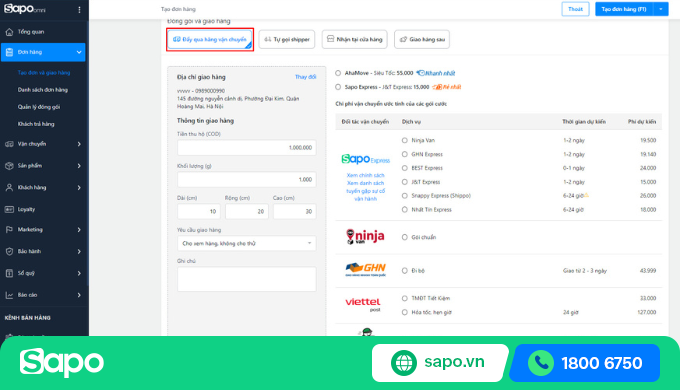Image resolution: width=680 pixels, height=390 pixels.
Task: Select AhaMove Siêu Tốc option
Action: tap(338, 73)
